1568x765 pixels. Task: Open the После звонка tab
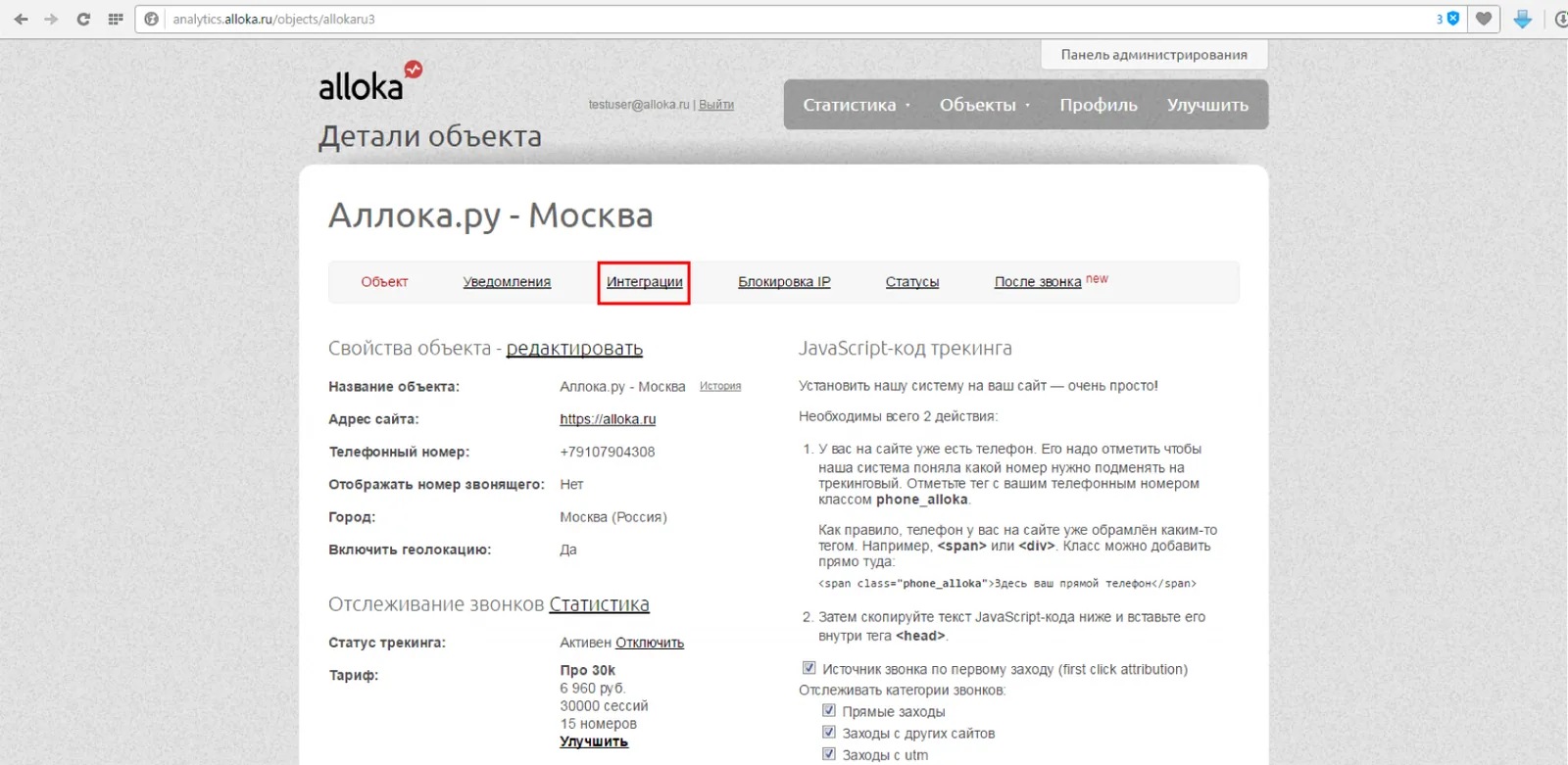coord(1038,282)
